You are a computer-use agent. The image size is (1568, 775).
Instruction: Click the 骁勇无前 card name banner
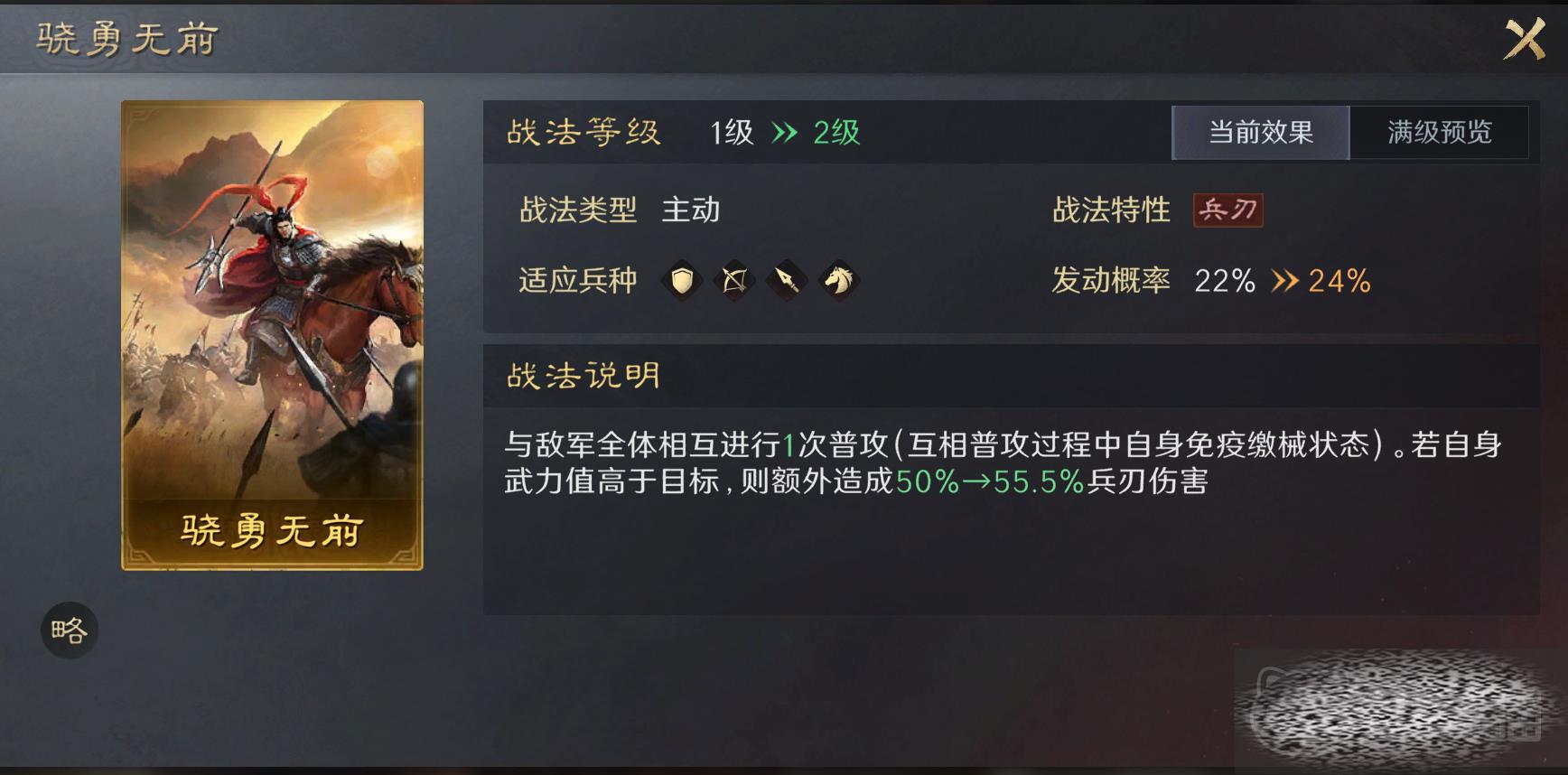point(272,531)
